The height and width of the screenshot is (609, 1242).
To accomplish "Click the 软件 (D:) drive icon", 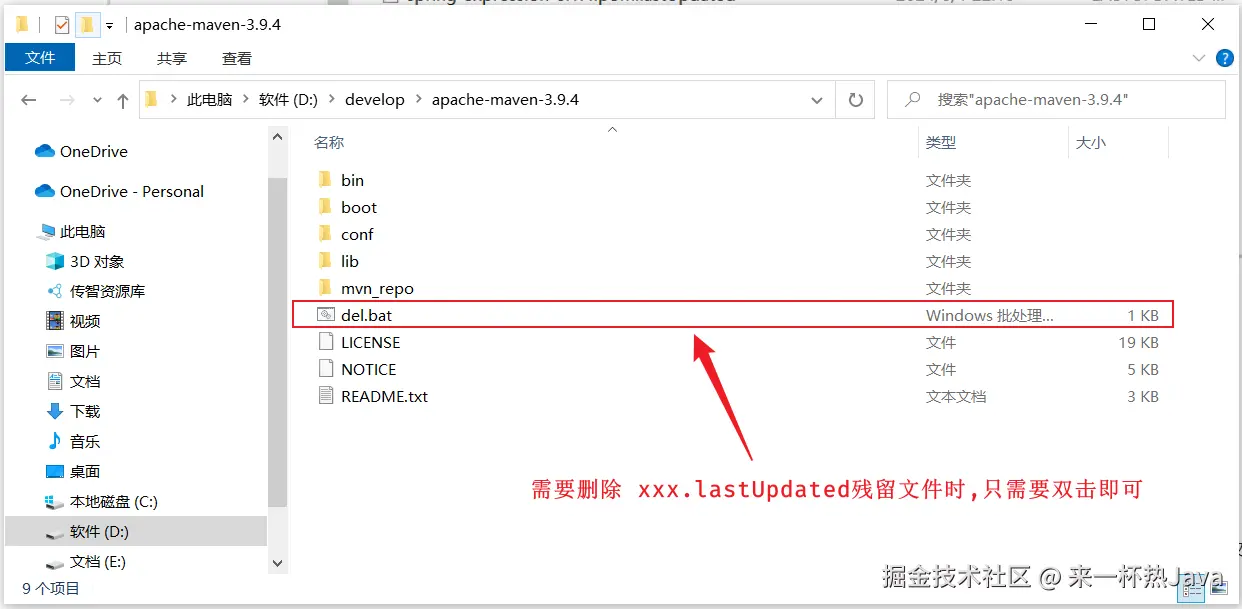I will [55, 532].
